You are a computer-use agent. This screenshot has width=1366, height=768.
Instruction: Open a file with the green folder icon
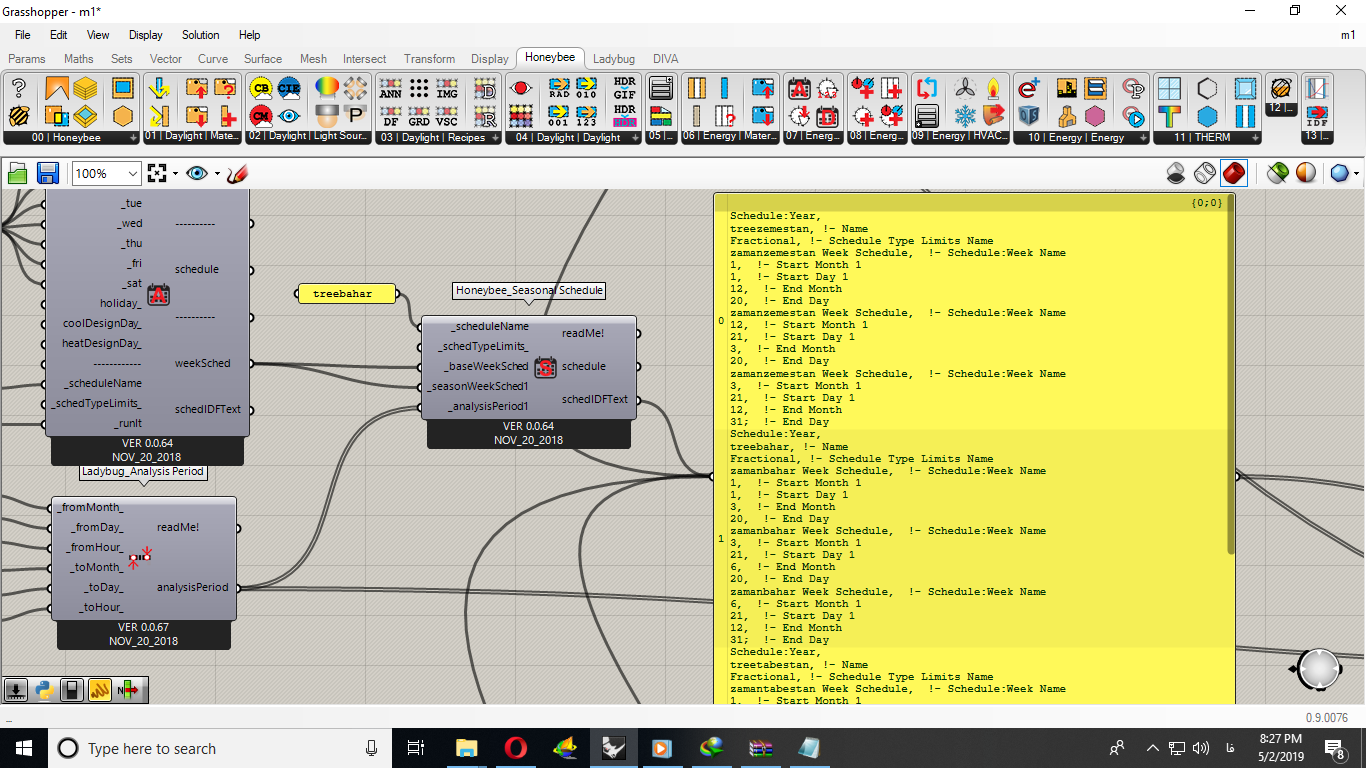tap(18, 173)
